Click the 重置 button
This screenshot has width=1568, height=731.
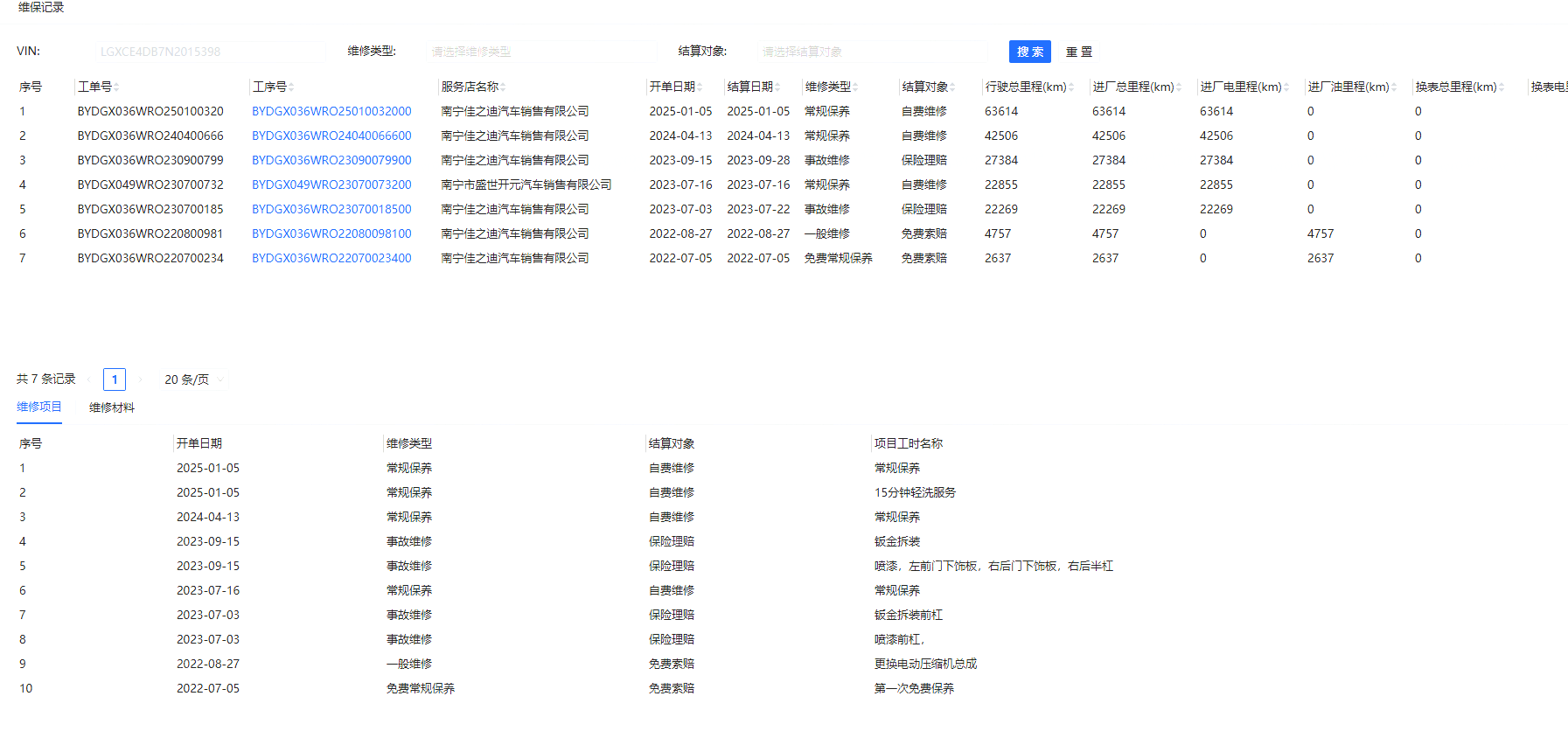[x=1079, y=52]
